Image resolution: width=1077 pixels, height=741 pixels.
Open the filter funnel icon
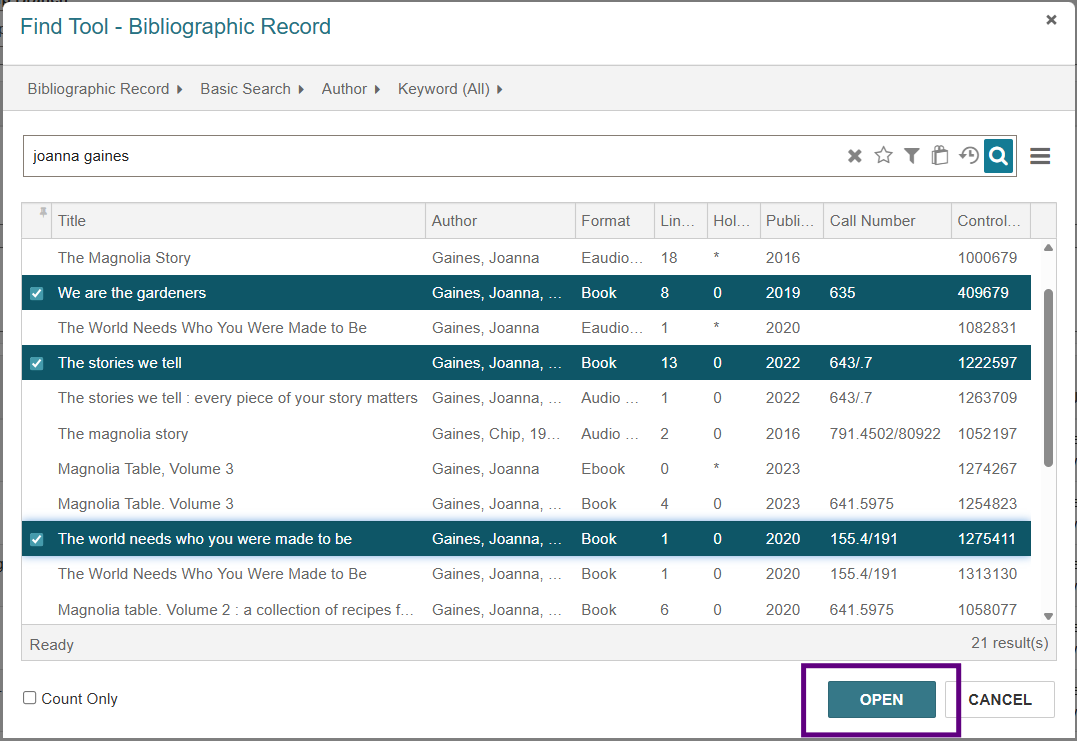(x=911, y=156)
